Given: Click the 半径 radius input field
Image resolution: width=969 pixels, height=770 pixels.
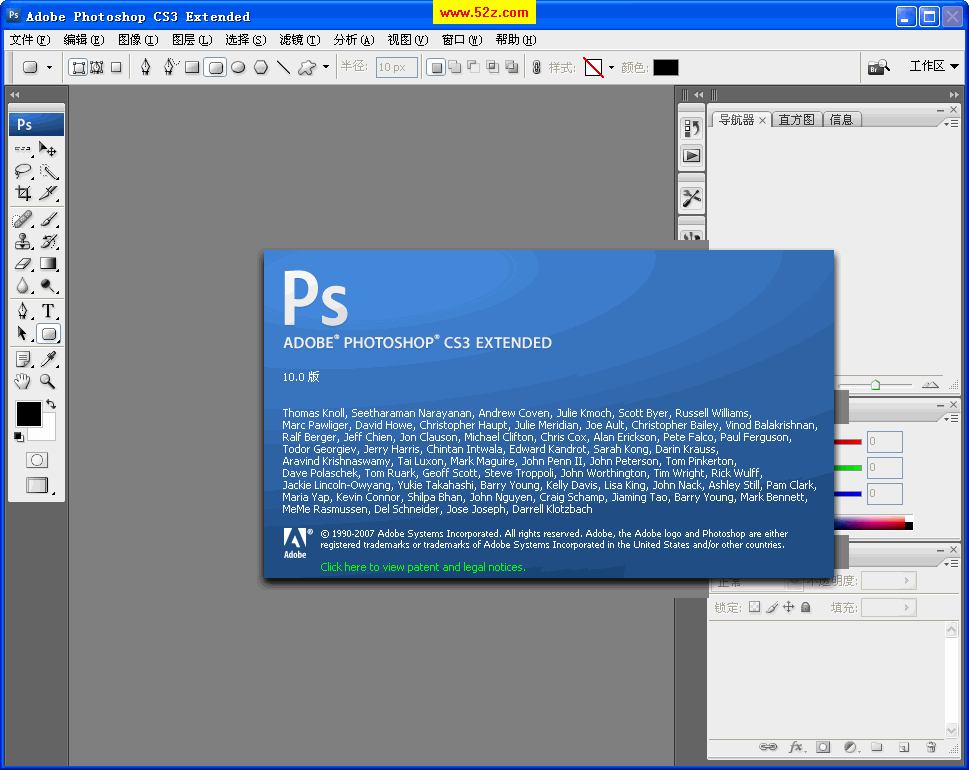Looking at the screenshot, I should click(x=396, y=68).
